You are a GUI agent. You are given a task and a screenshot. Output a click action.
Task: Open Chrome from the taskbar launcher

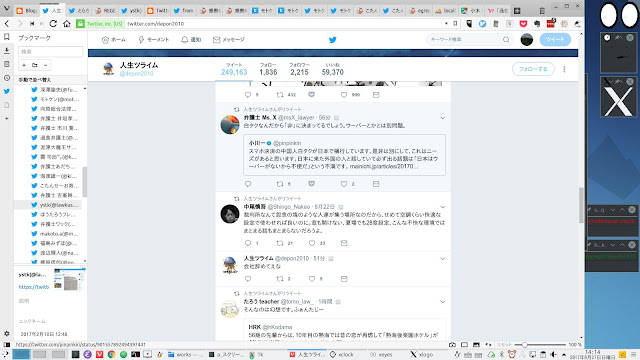[111, 354]
